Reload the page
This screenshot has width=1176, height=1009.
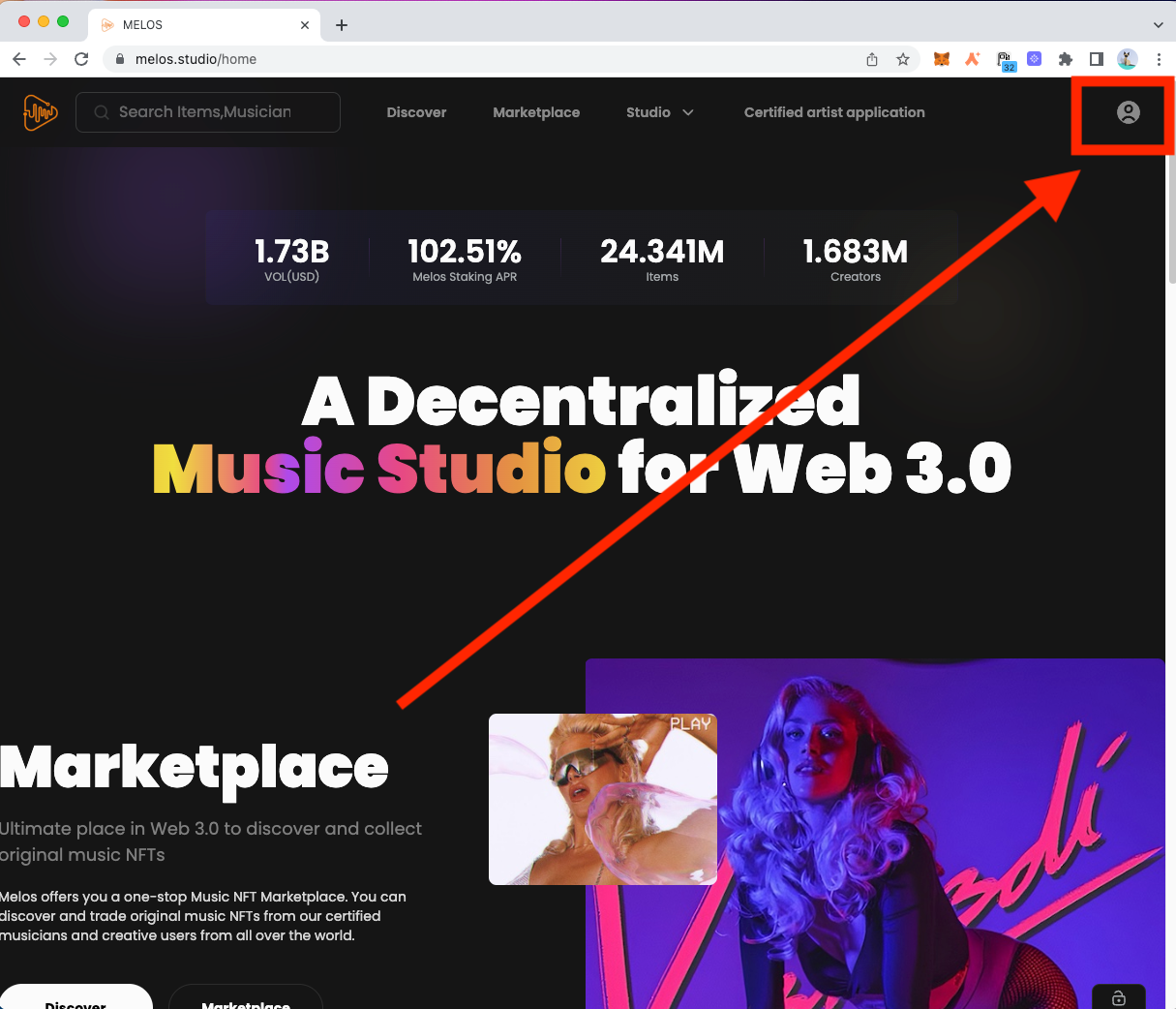(x=81, y=59)
